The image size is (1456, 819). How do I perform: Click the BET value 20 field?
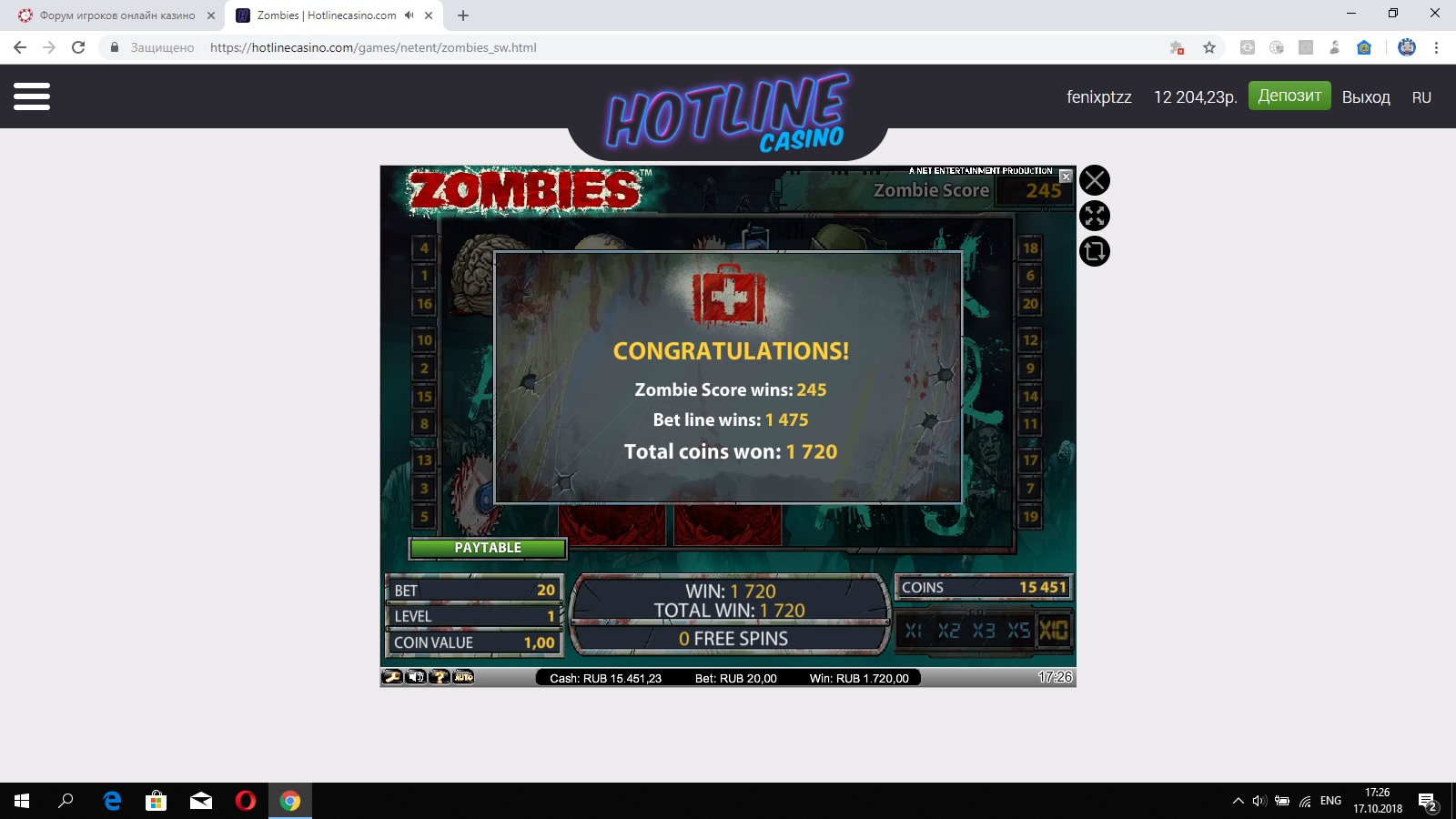point(475,590)
